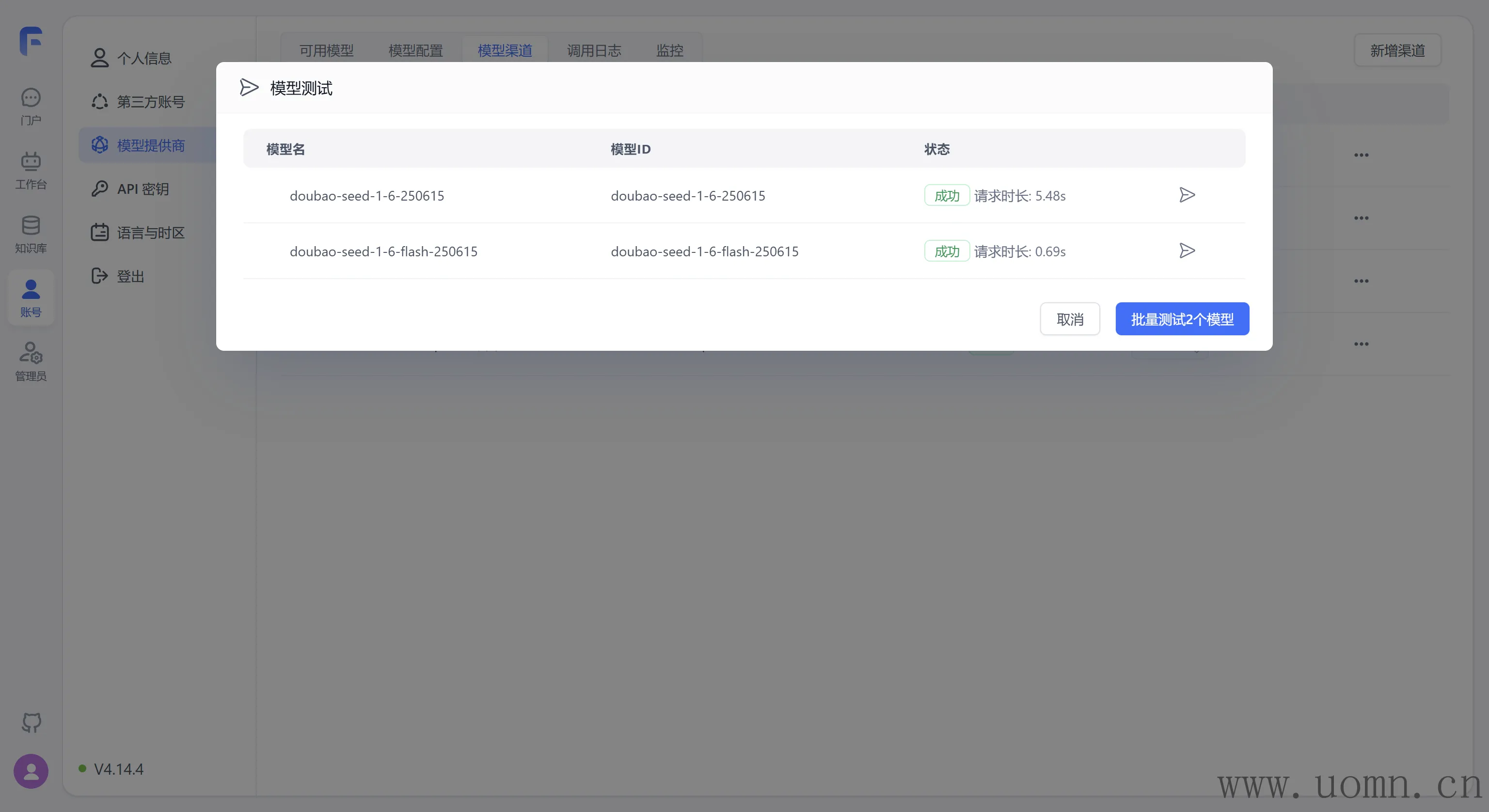Switch to 可用模型 tab

pos(327,50)
